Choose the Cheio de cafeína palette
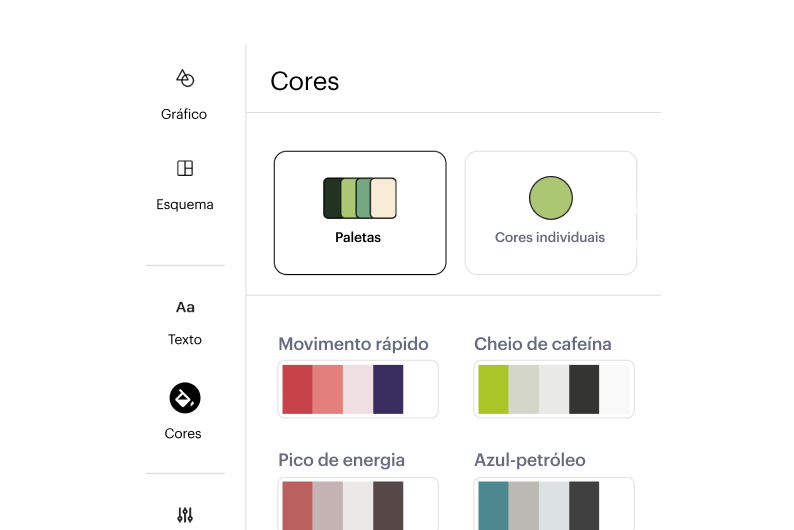 pos(554,389)
